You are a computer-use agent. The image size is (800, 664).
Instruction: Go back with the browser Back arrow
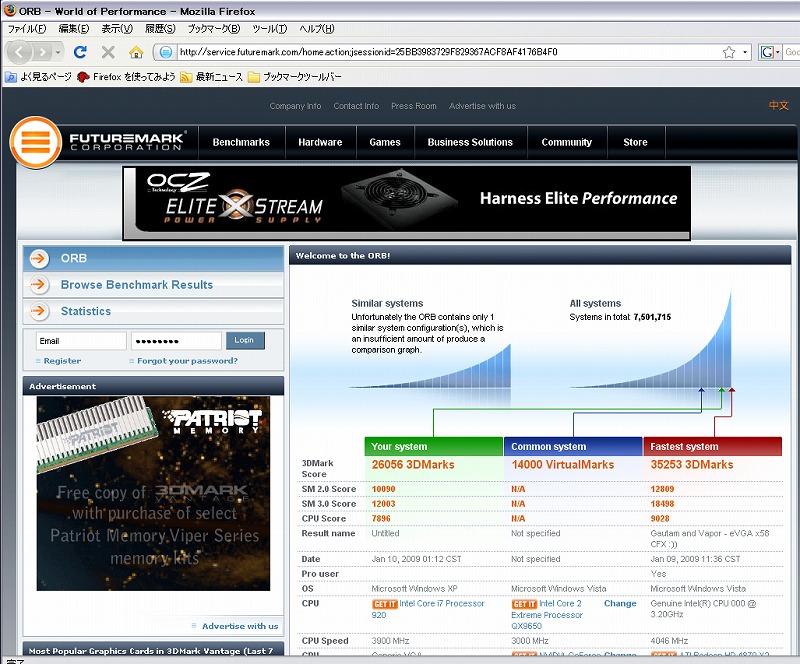tap(19, 52)
